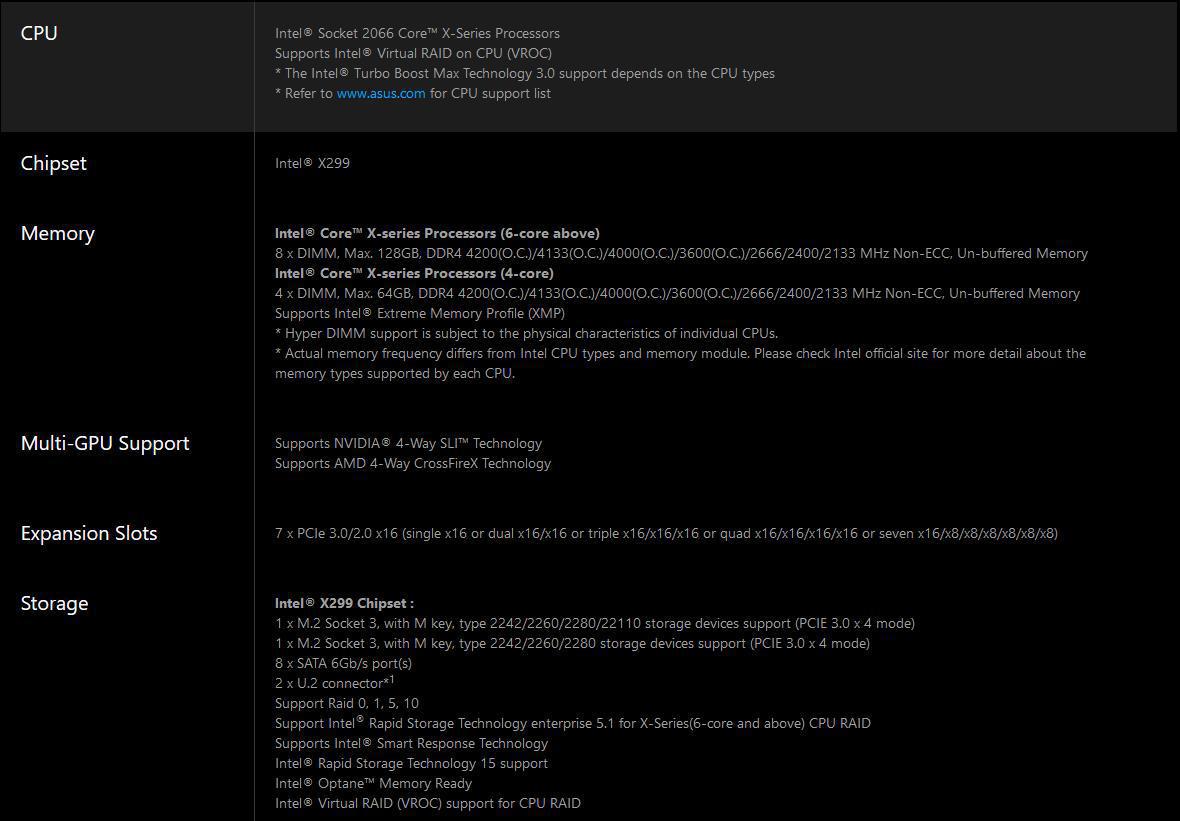Select the Hyper DIMM support note
The height and width of the screenshot is (821, 1180).
click(527, 333)
